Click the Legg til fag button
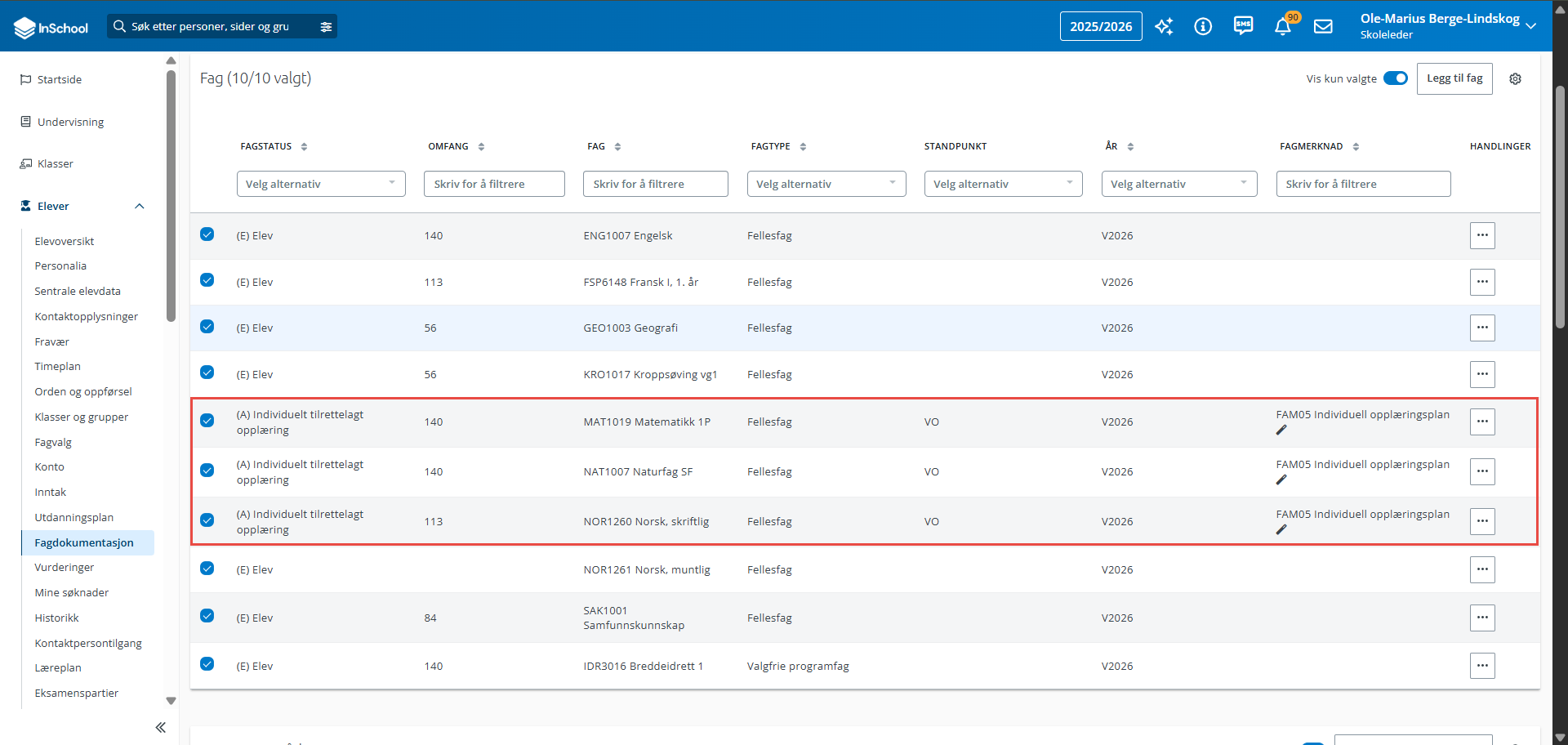The image size is (1568, 745). click(1454, 78)
